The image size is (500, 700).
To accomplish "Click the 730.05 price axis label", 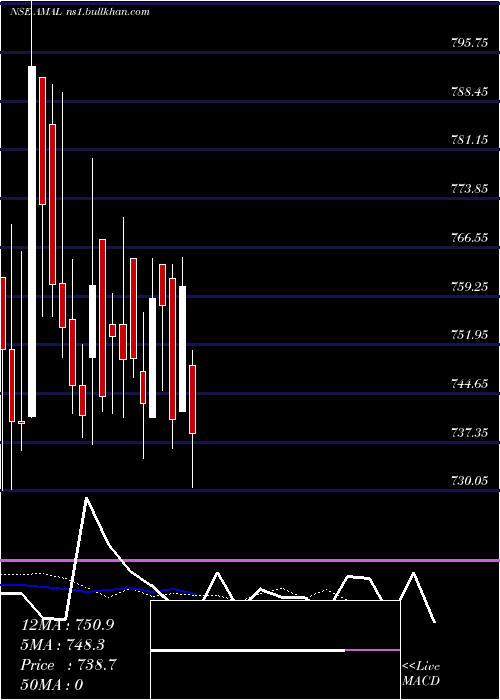I will 469,480.
